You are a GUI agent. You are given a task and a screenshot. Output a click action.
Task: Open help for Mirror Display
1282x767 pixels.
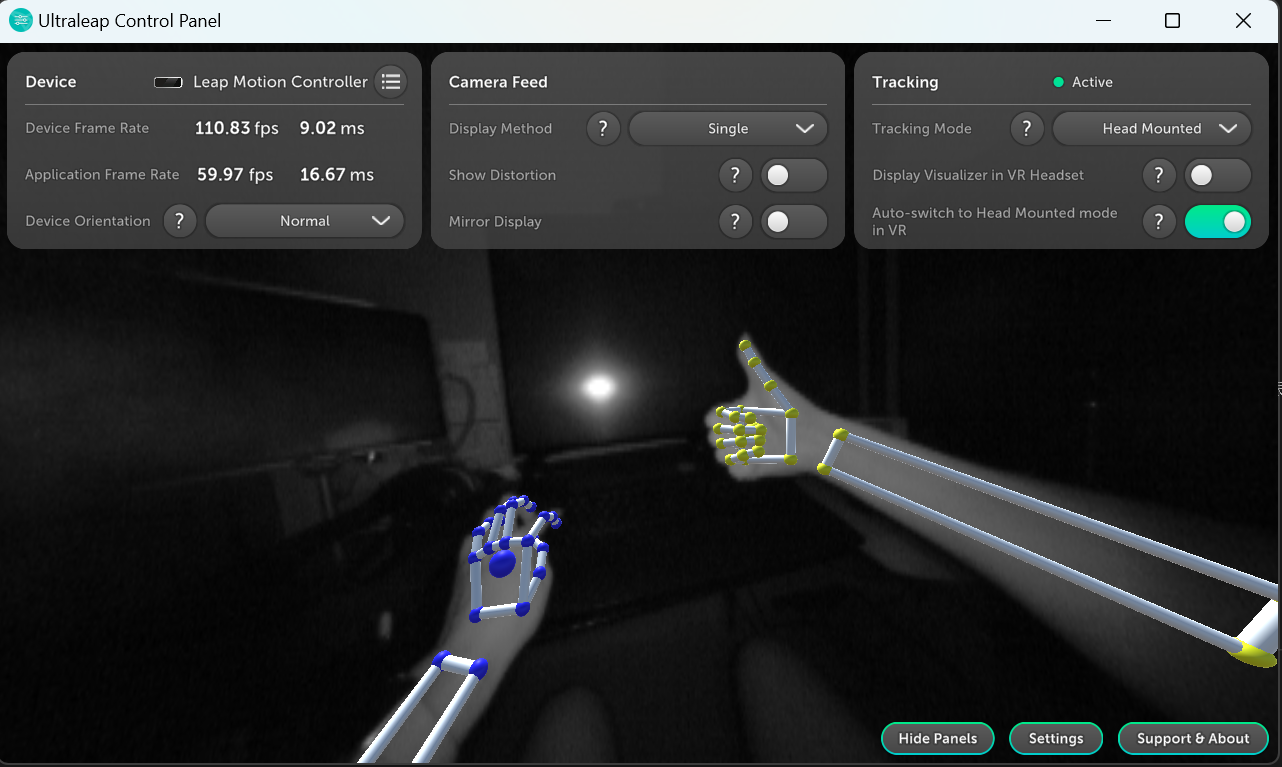click(735, 222)
